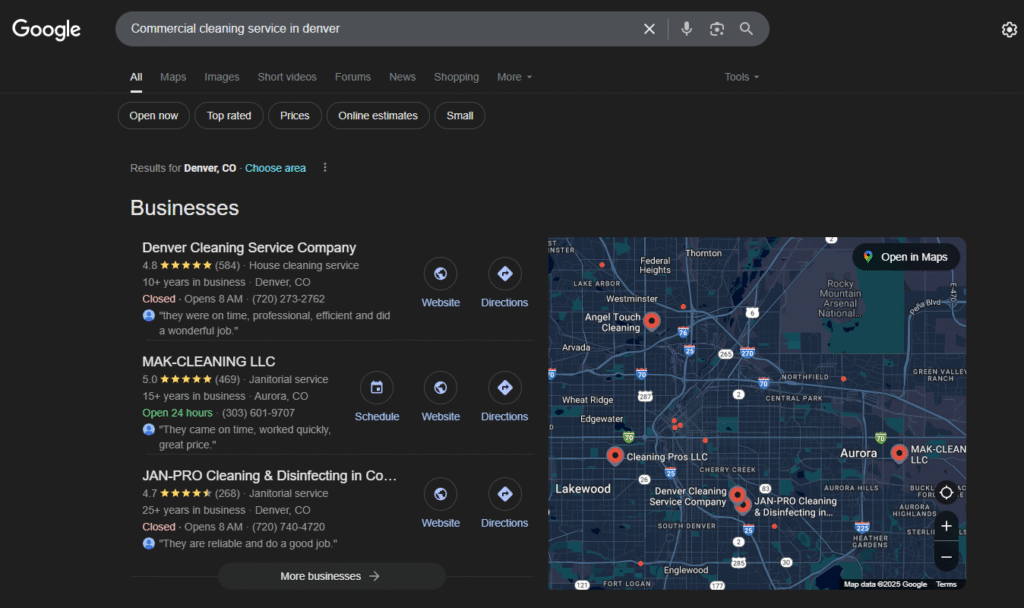Zoom in on the map

pos(946,526)
